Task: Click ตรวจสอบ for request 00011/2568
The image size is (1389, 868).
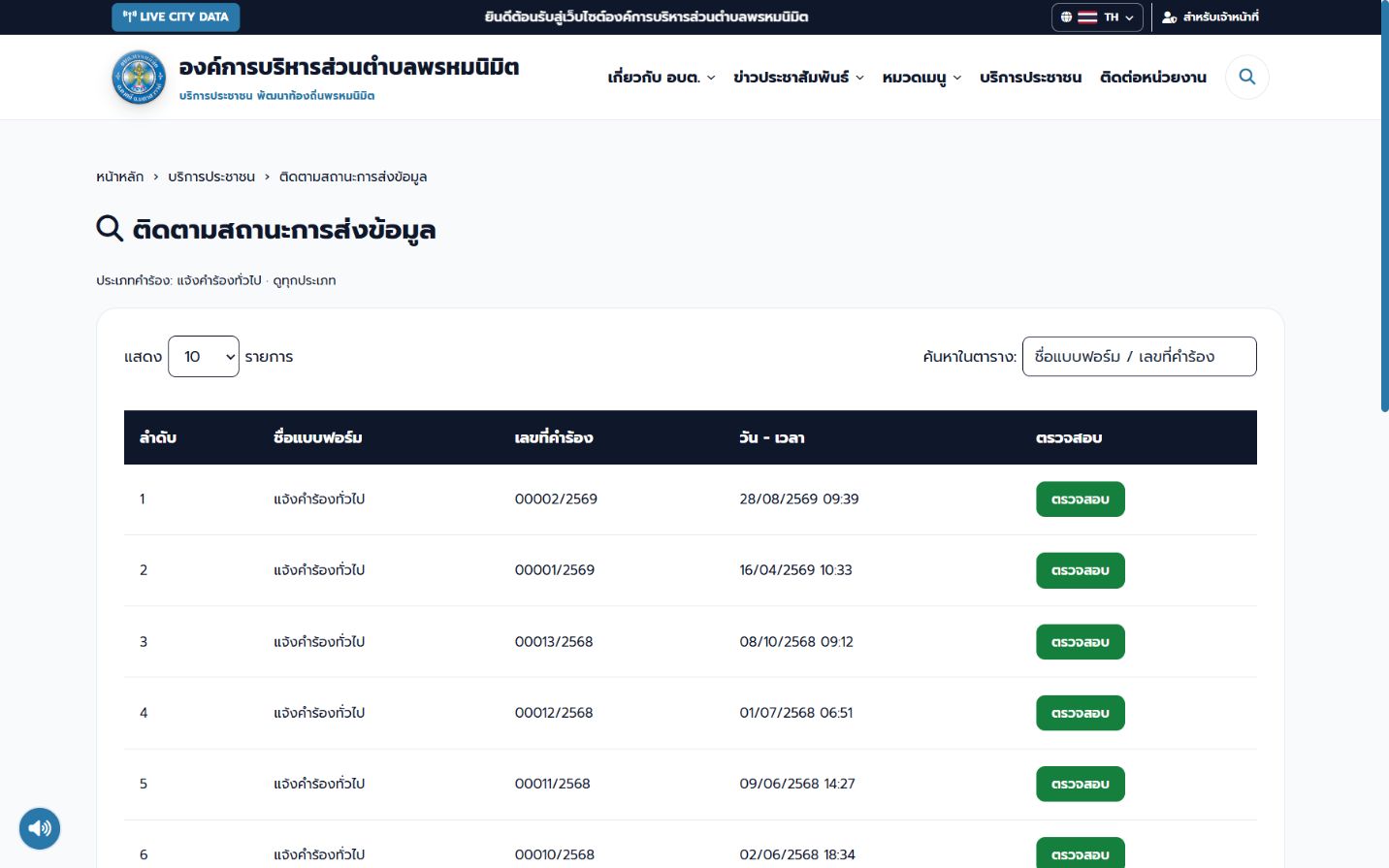Action: (1081, 784)
